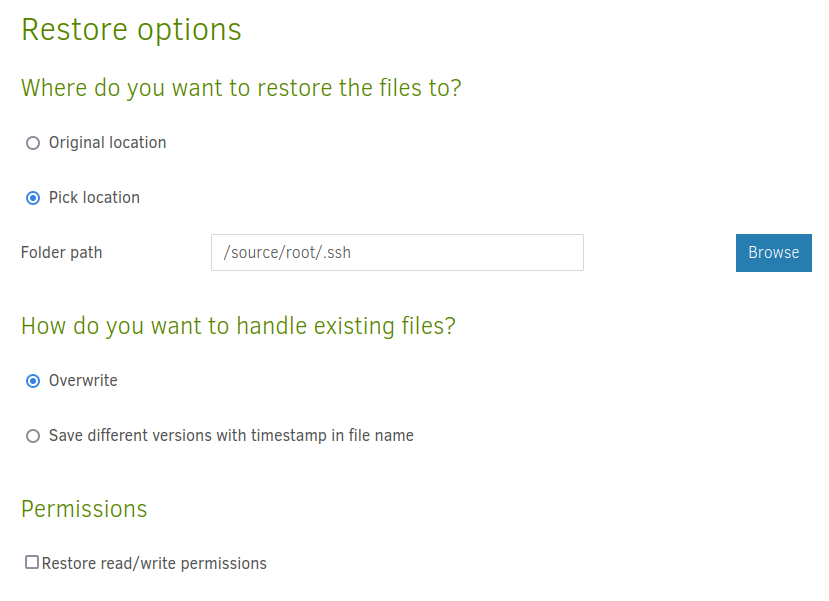Click the "Permissions" section heading

[84, 509]
